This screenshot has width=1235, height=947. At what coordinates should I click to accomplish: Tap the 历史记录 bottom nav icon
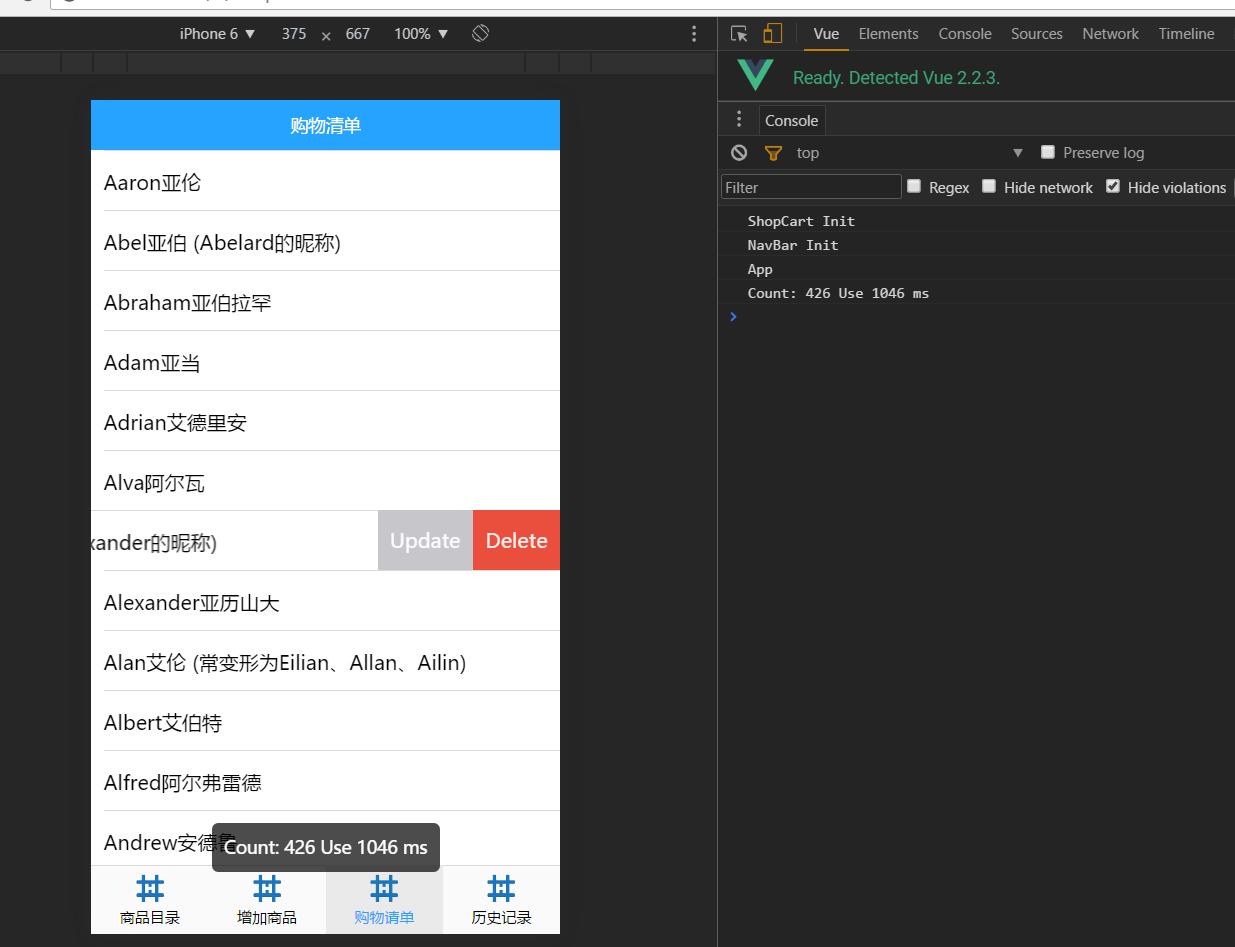[501, 888]
